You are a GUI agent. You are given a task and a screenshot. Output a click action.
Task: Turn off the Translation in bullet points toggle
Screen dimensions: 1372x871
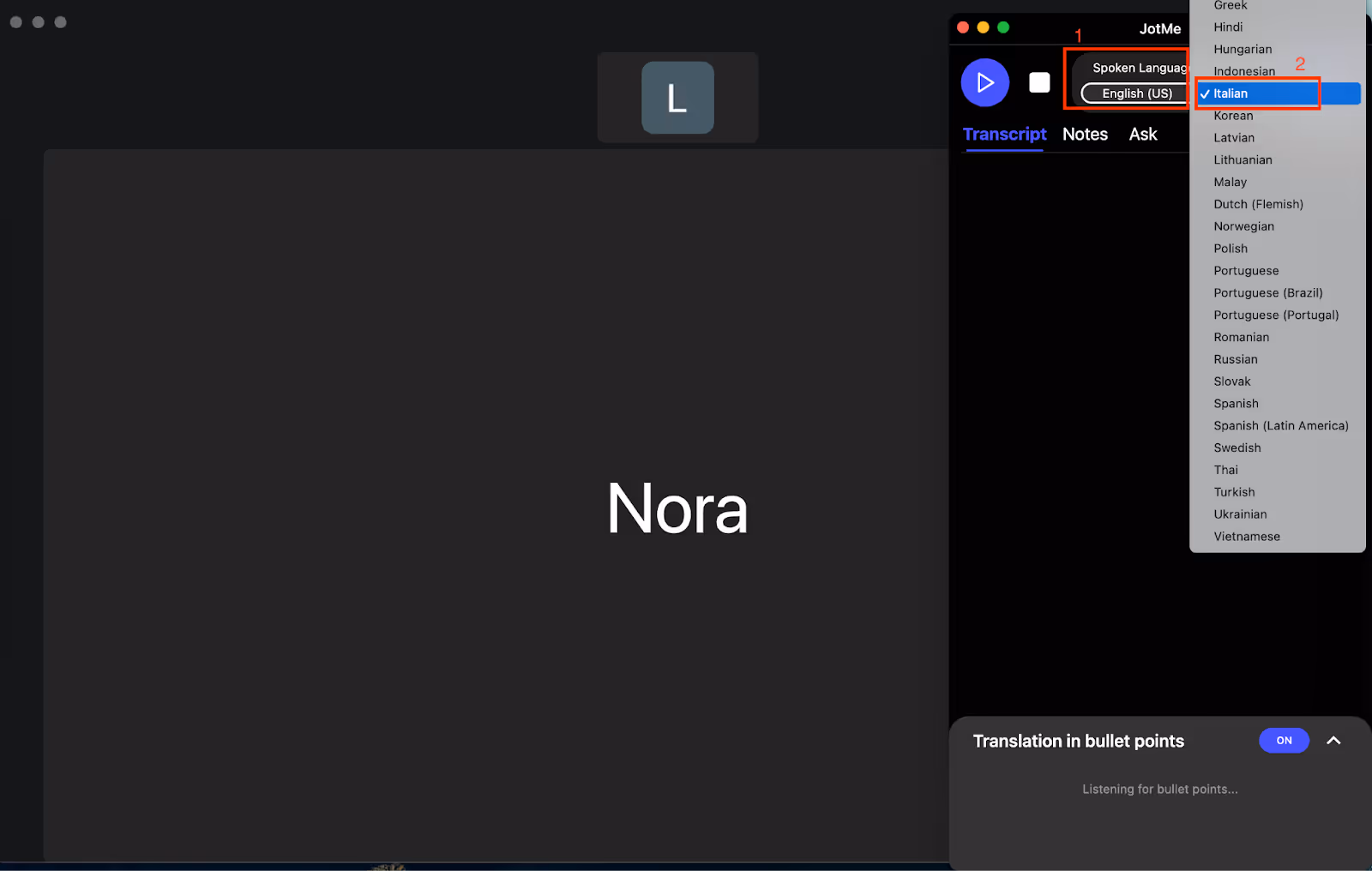point(1284,741)
